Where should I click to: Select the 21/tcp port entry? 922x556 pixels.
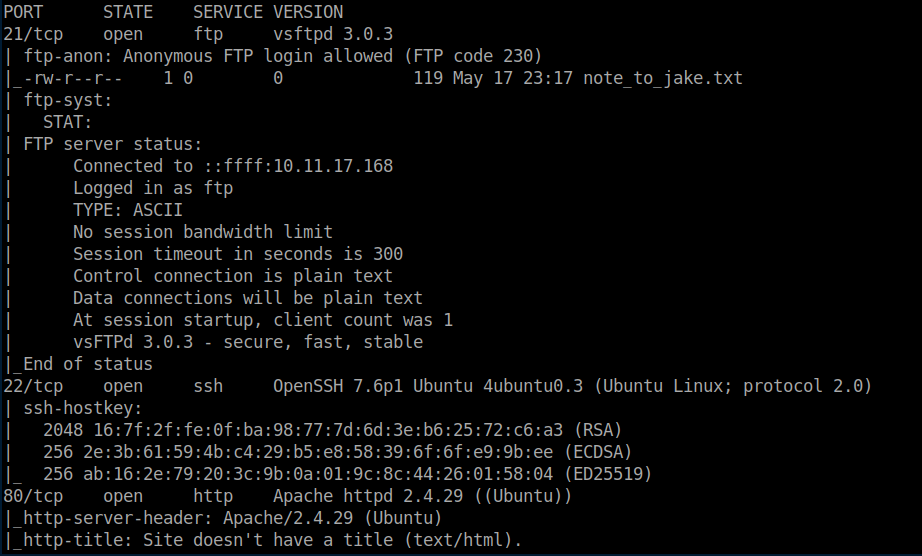click(x=33, y=34)
